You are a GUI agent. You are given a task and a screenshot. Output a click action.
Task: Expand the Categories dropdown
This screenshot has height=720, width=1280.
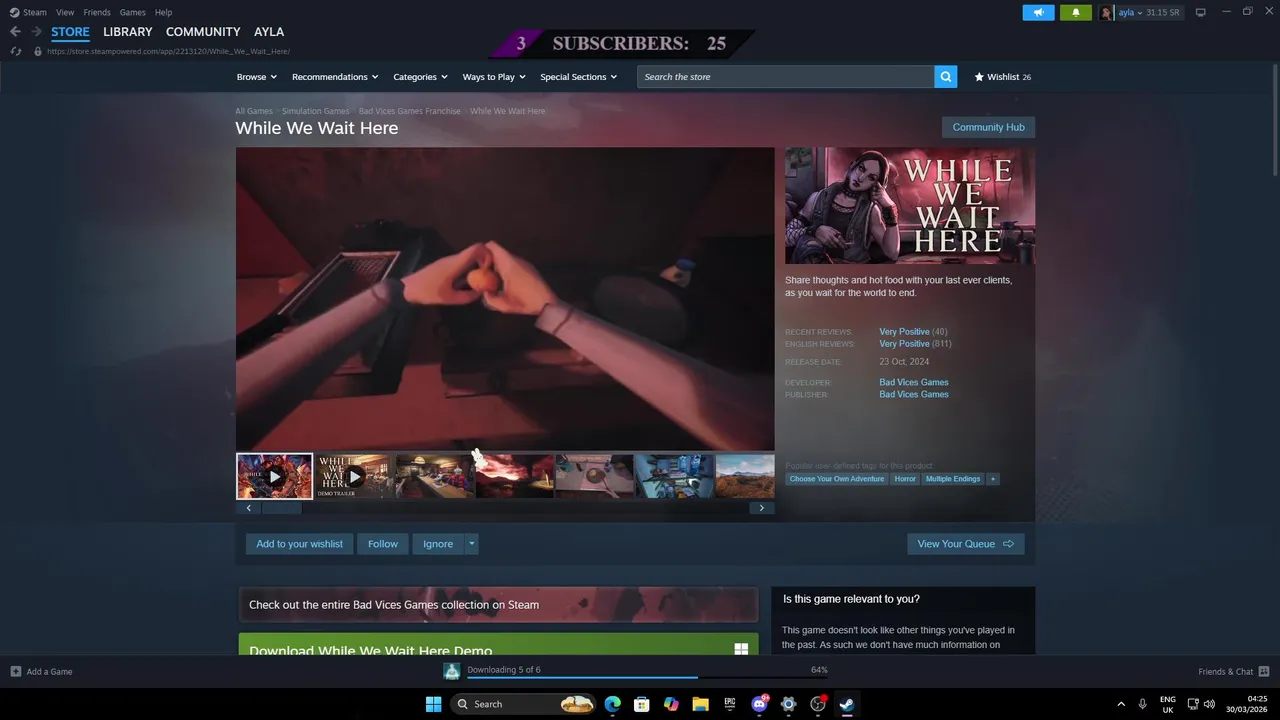coord(420,77)
